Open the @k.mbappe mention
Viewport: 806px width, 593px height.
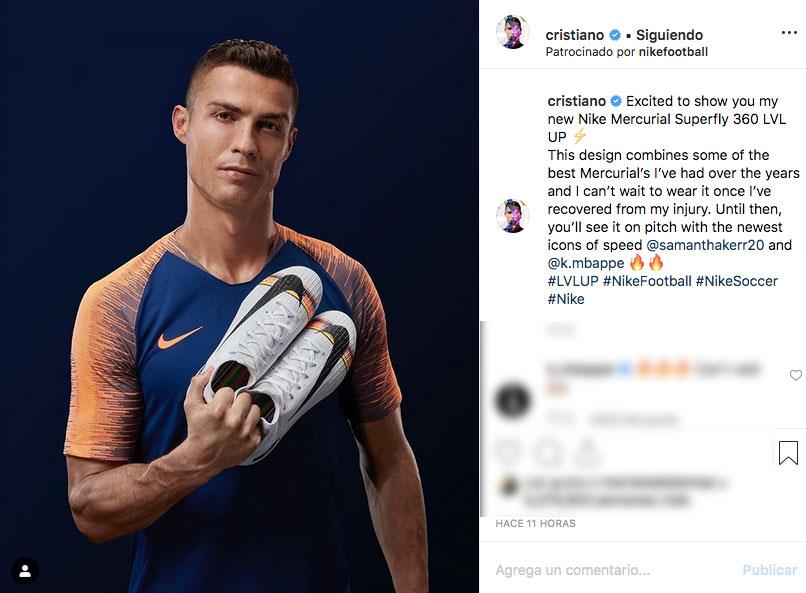pyautogui.click(x=585, y=263)
